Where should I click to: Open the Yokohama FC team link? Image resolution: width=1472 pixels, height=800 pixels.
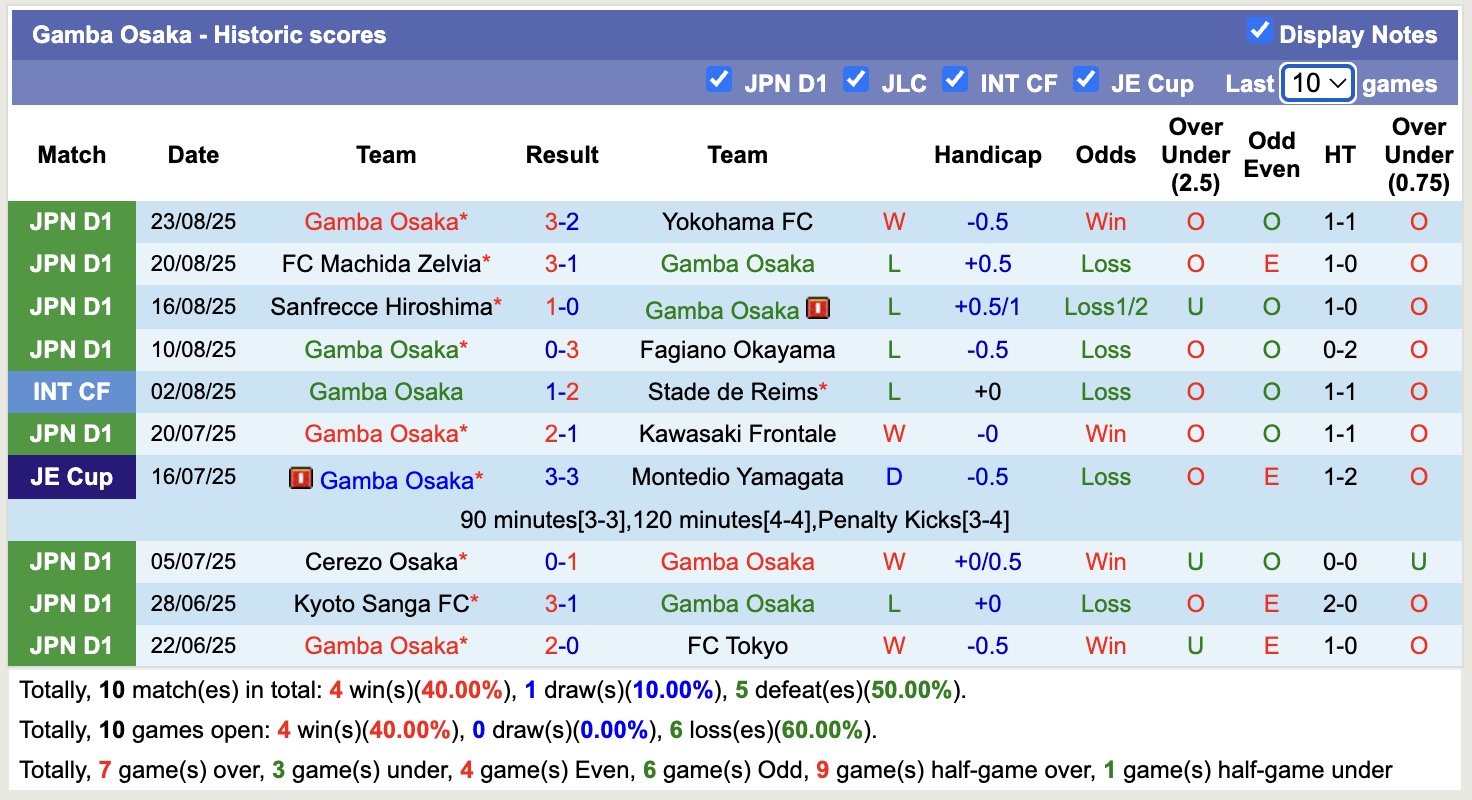click(x=737, y=222)
